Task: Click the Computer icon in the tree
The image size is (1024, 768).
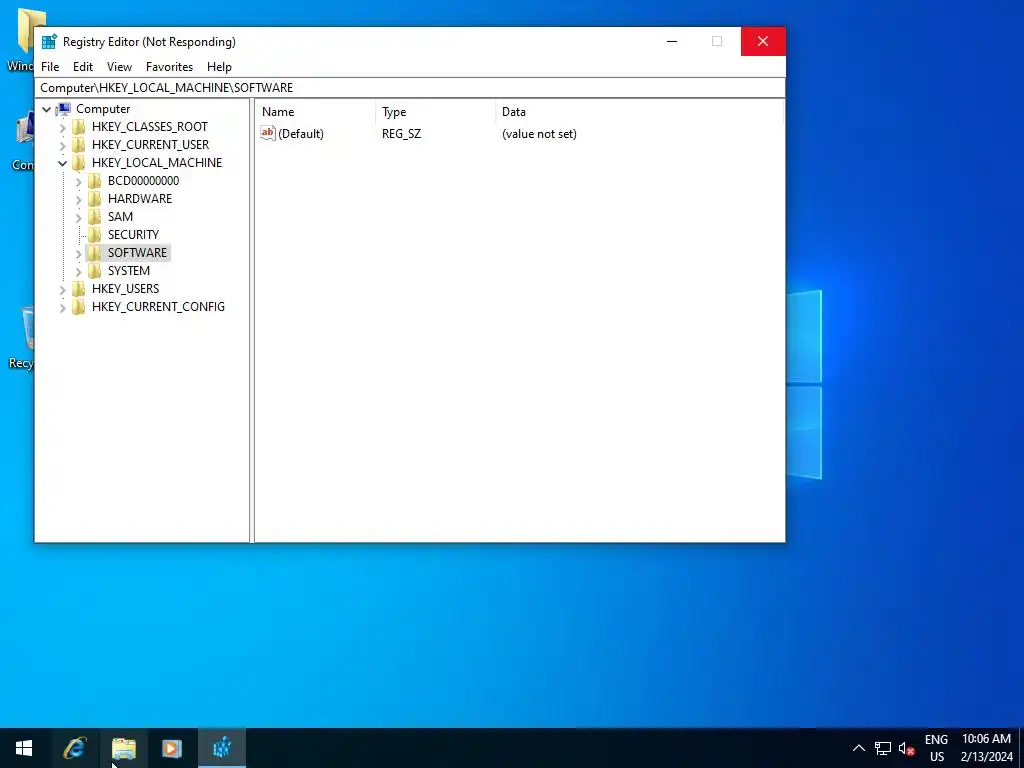Action: pos(63,109)
